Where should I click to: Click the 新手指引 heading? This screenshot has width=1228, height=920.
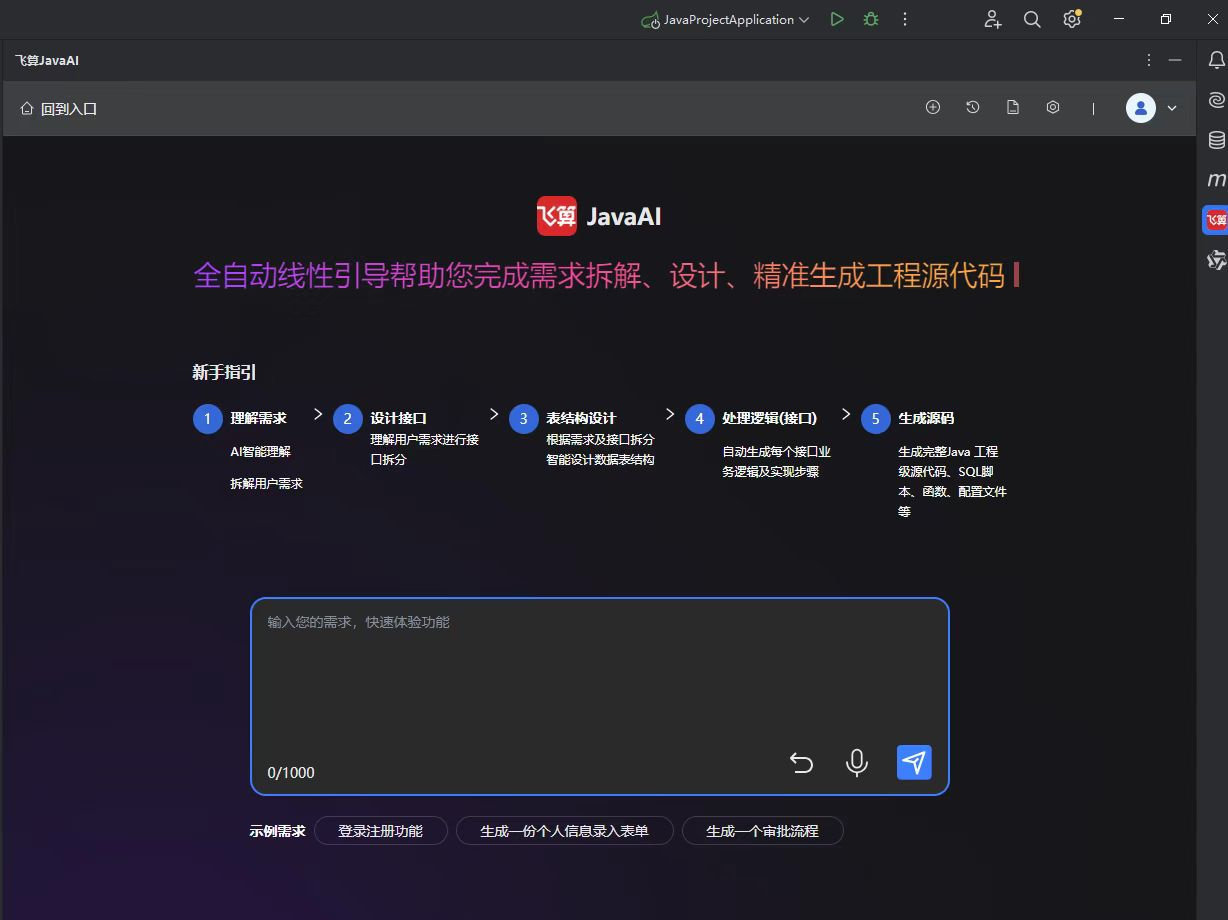pos(225,372)
